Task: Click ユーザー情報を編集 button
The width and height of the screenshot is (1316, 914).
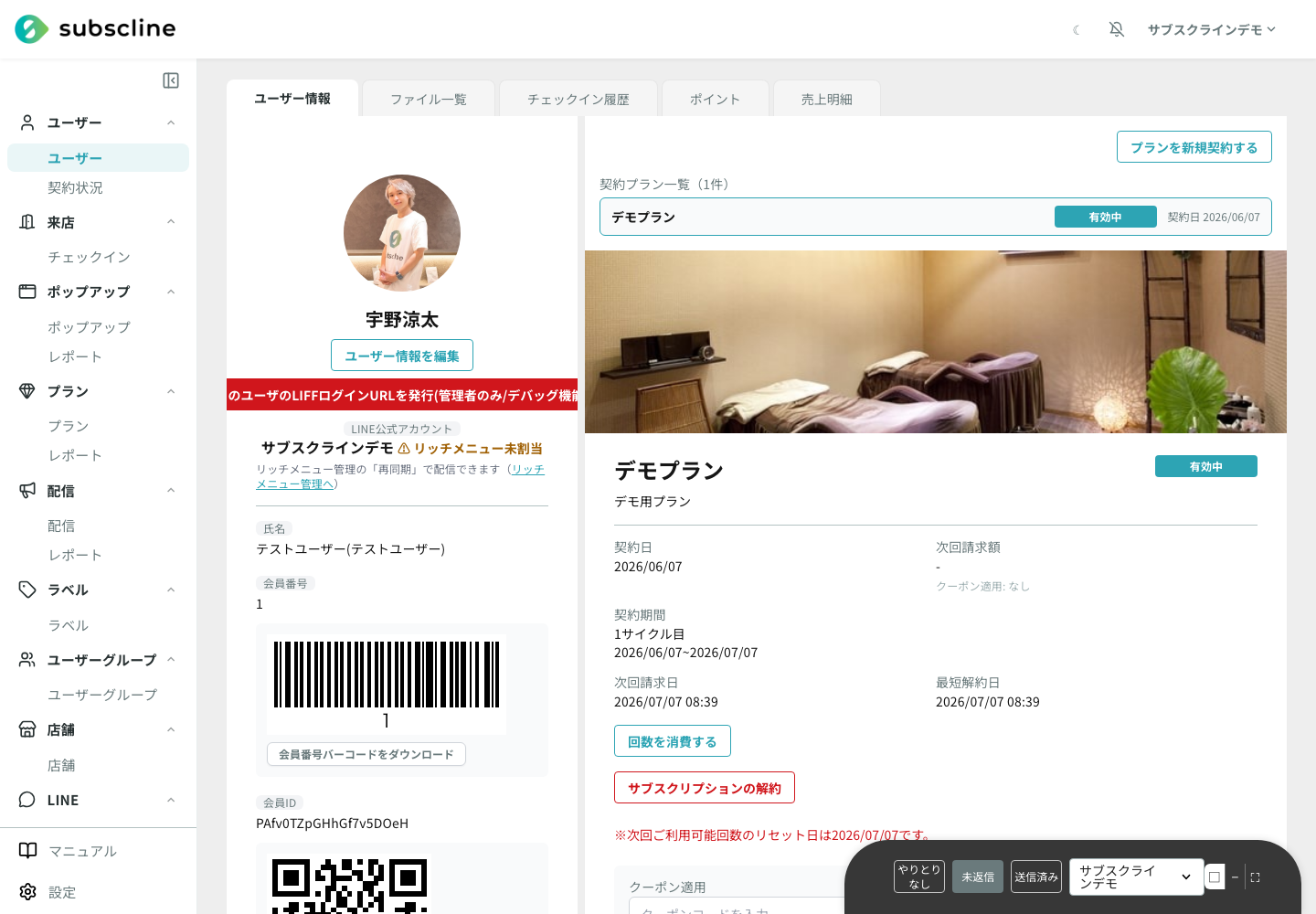Action: click(402, 356)
